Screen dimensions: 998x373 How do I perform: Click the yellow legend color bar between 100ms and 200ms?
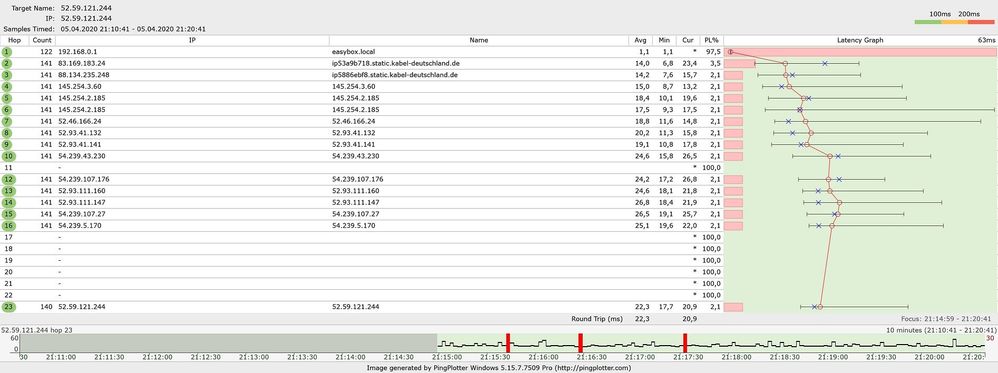(x=955, y=22)
